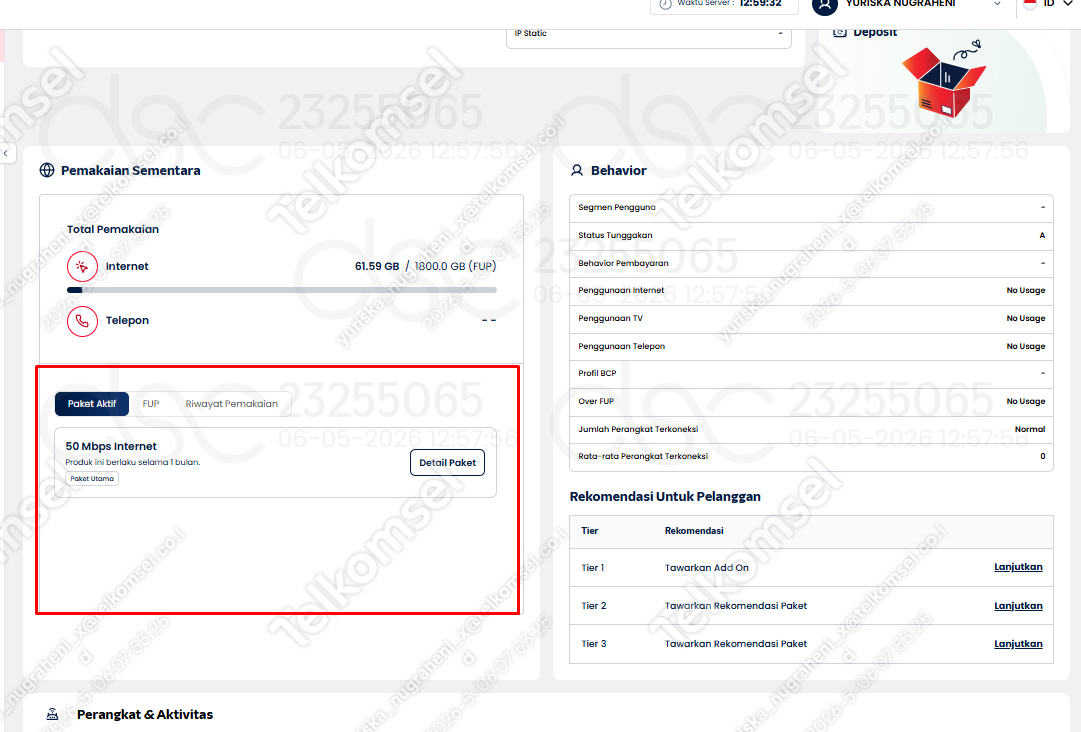This screenshot has width=1081, height=732.
Task: Click Lanjutkan link for Tier 1
Action: [x=1018, y=567]
